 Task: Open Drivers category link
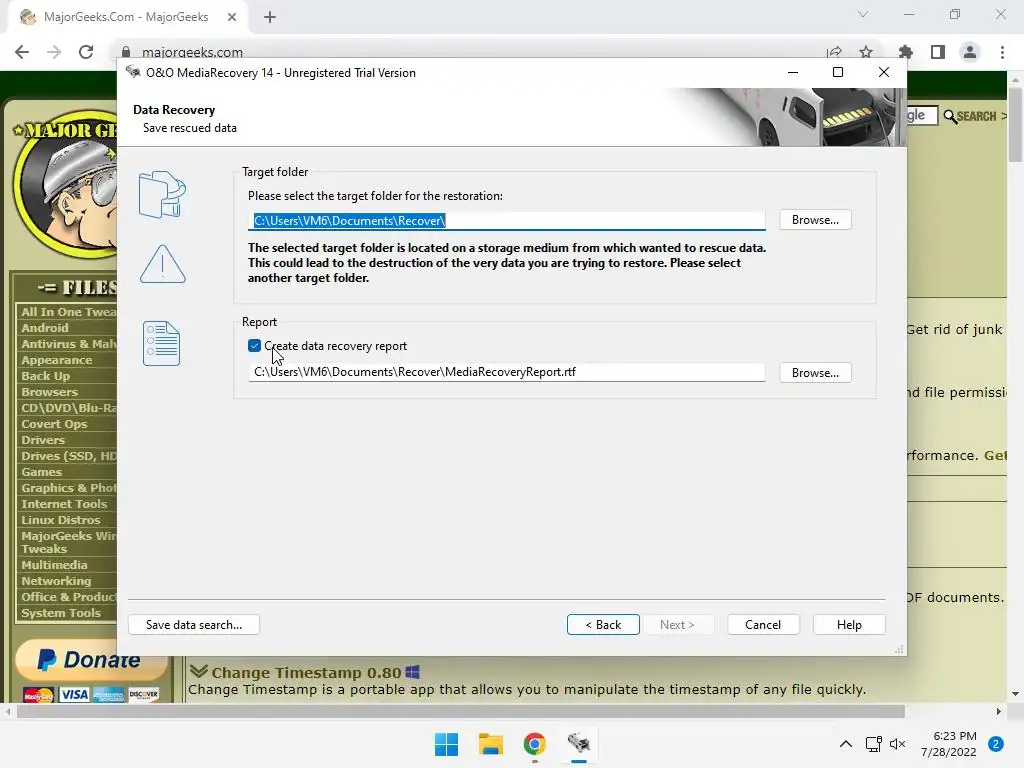42,440
